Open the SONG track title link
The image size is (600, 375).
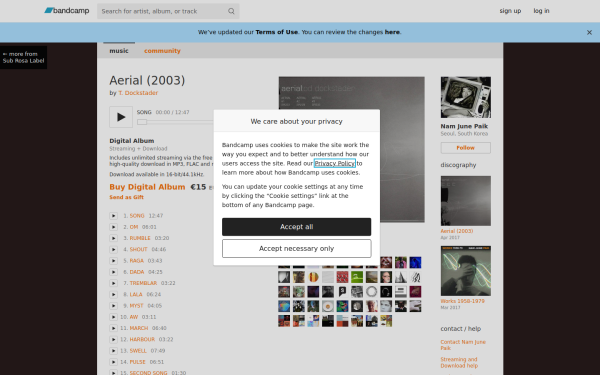(x=137, y=216)
